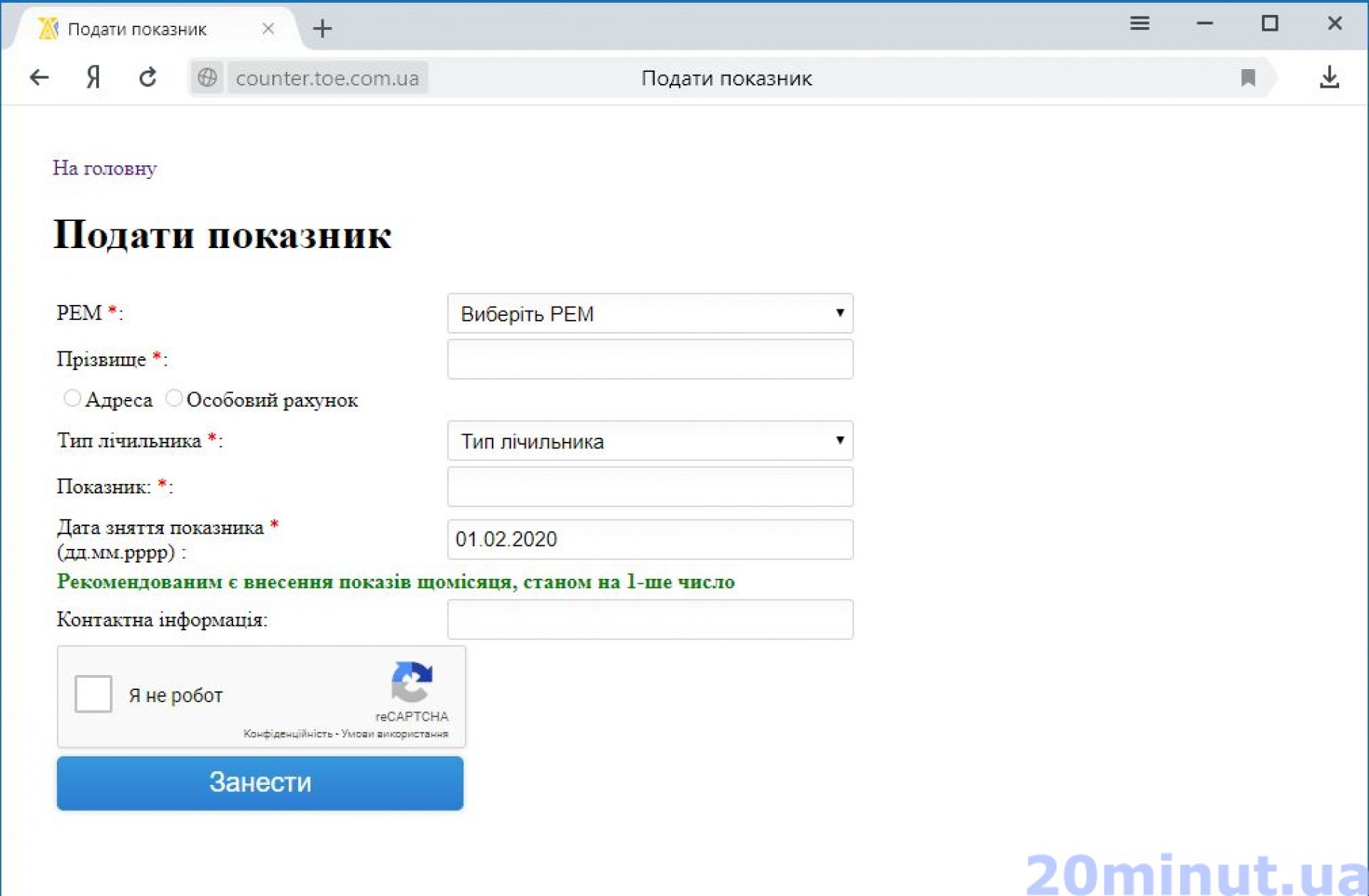Open the Тип лічильника dropdown
The height and width of the screenshot is (896, 1369).
pyautogui.click(x=650, y=441)
